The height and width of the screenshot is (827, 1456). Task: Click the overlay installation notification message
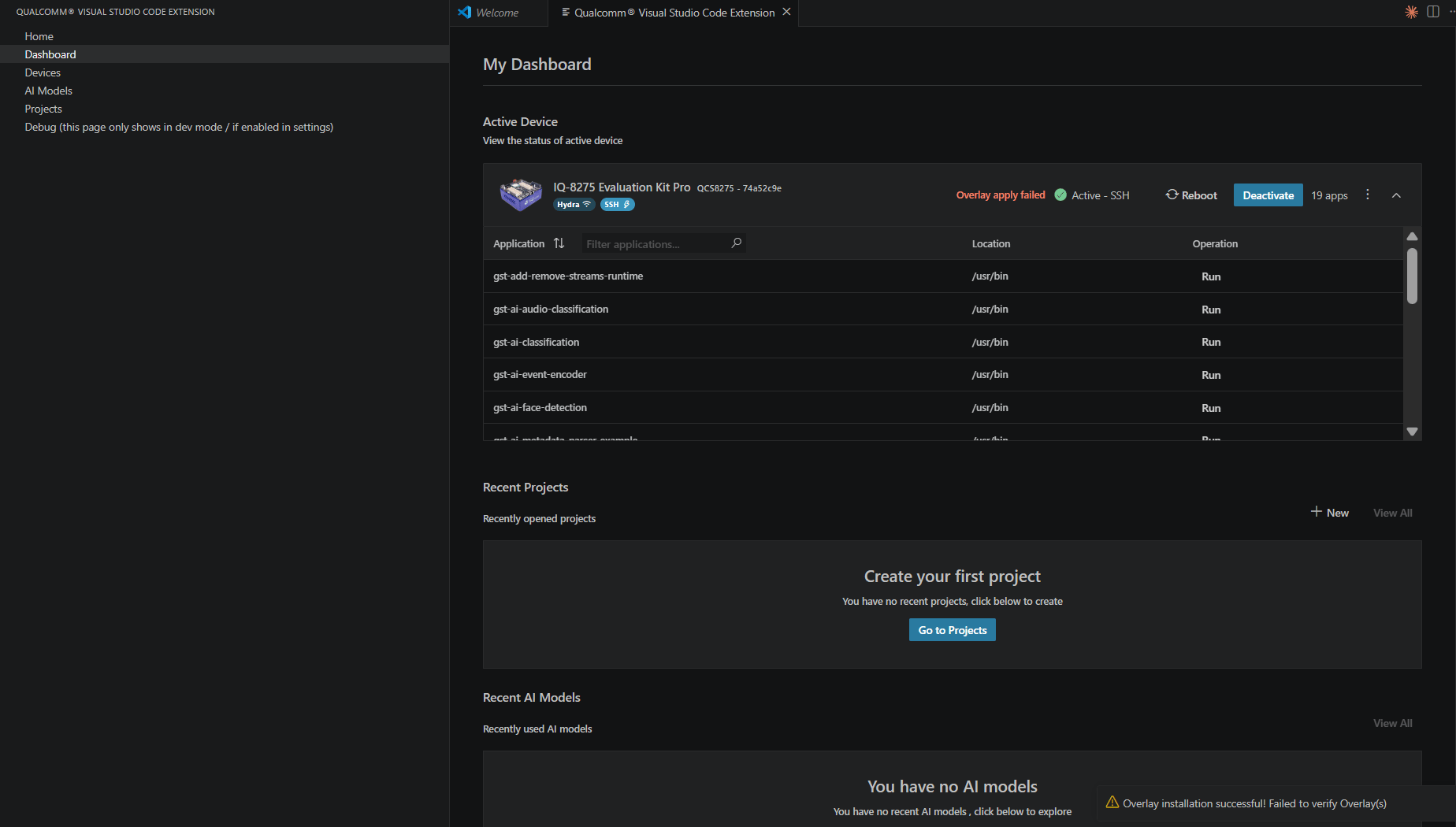tap(1254, 804)
